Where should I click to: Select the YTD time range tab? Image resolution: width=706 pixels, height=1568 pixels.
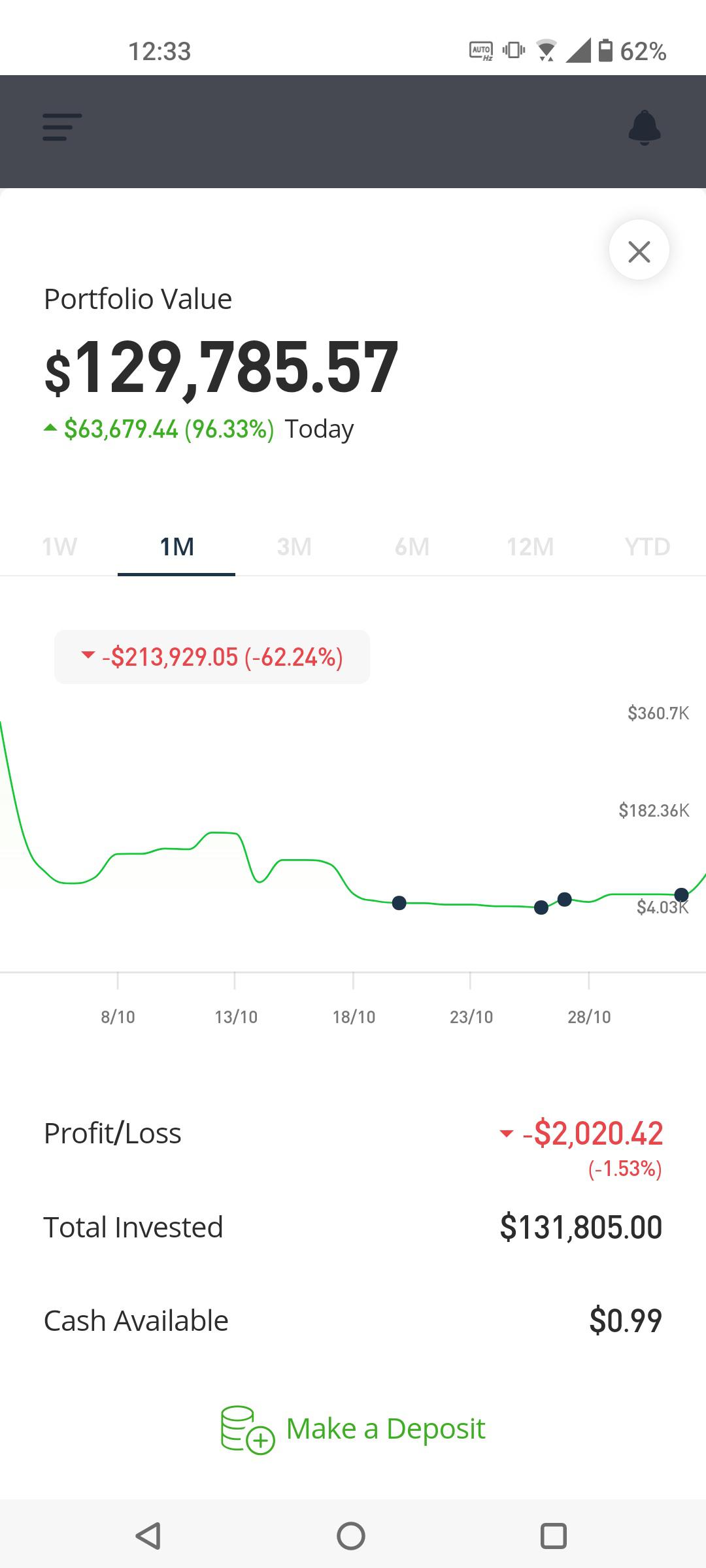coord(647,546)
